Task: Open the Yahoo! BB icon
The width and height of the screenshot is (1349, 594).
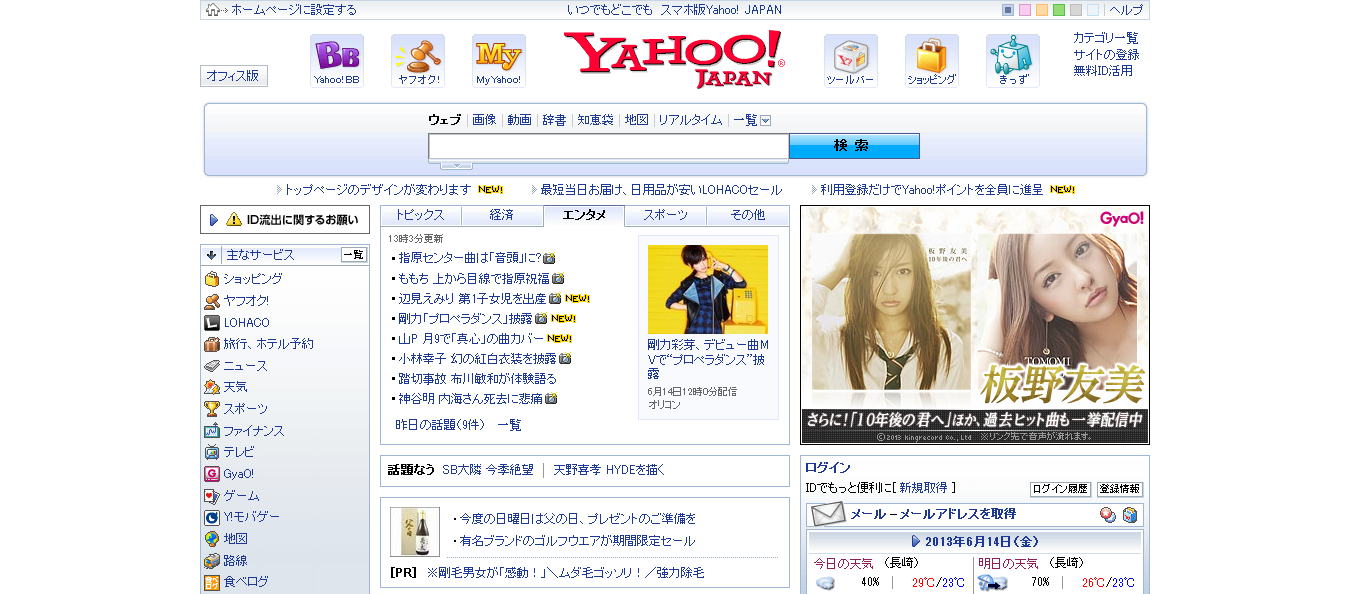Action: click(336, 61)
